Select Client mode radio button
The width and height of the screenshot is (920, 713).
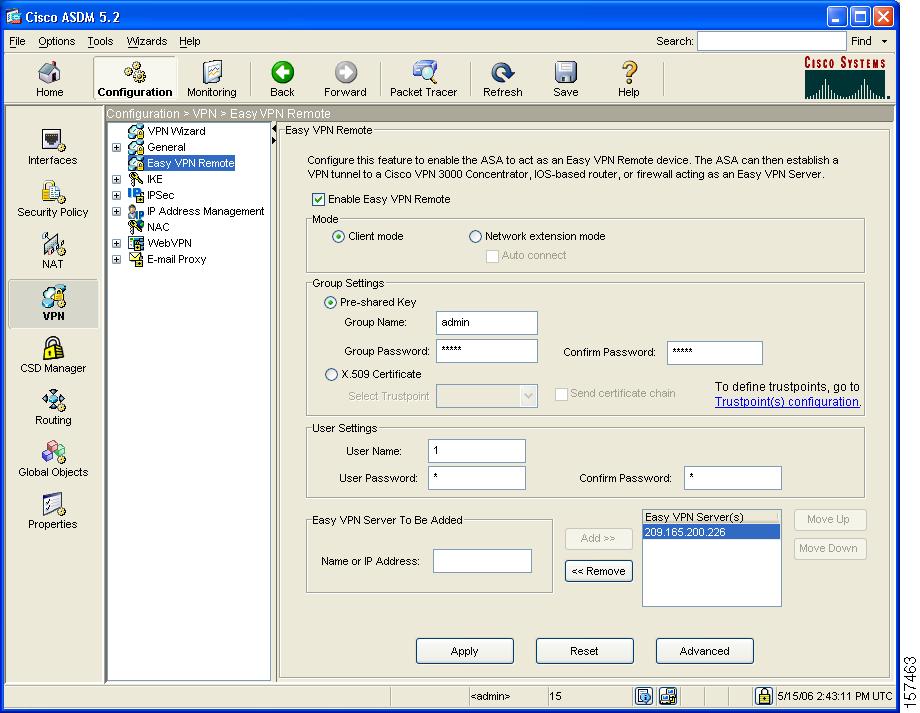[339, 236]
